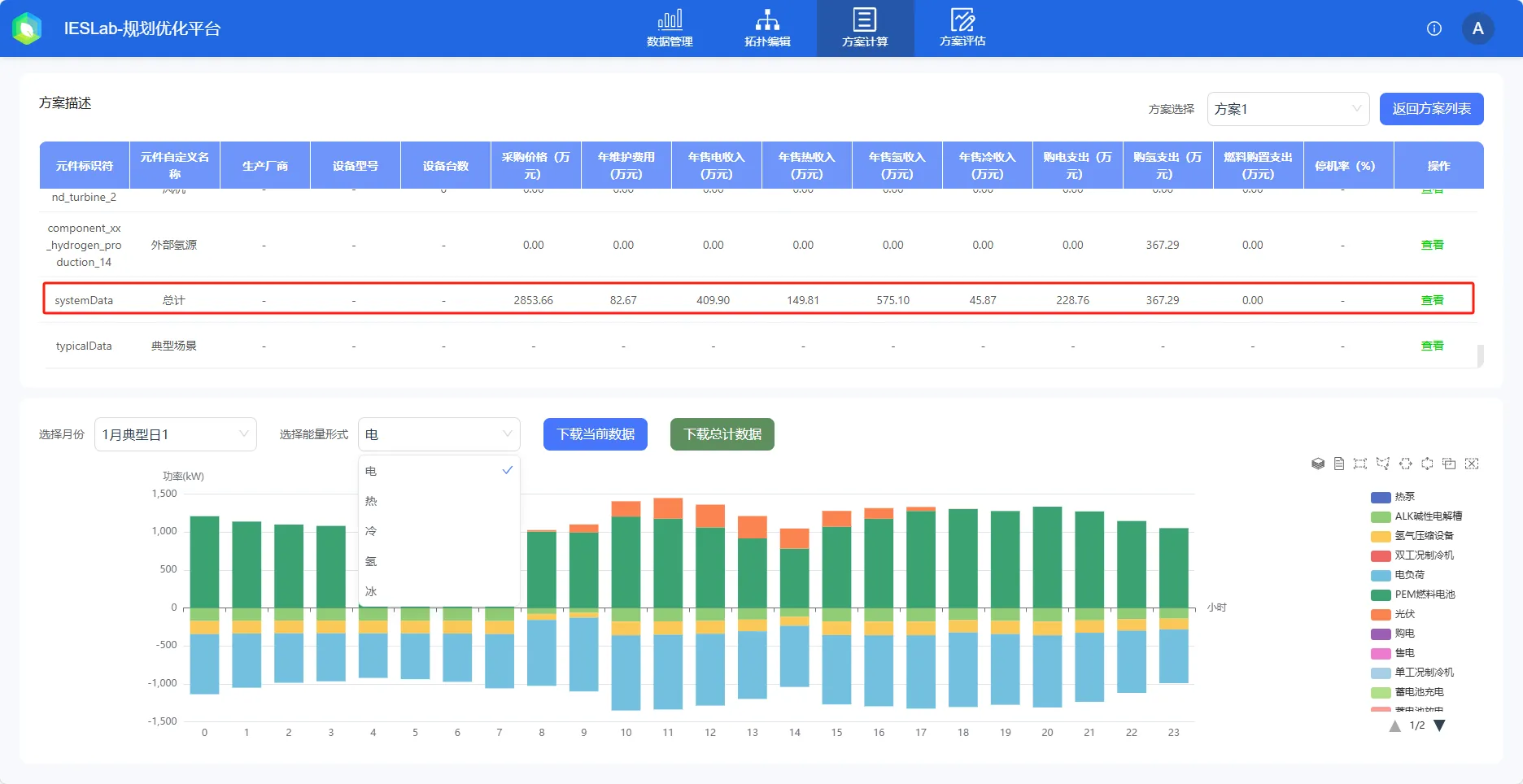This screenshot has height=784, width=1523.
Task: Click 查看 in the typicalData 典型场景 row
Action: [1432, 346]
